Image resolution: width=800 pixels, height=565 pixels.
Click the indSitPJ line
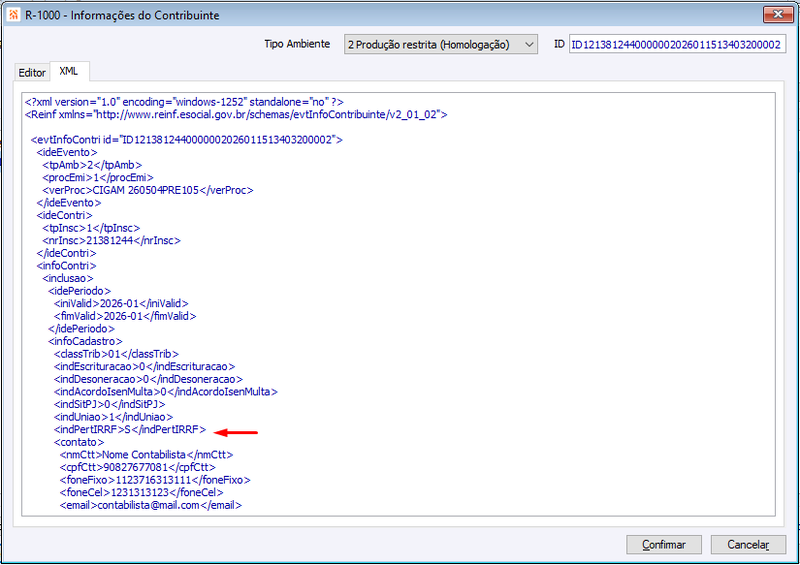[110, 404]
